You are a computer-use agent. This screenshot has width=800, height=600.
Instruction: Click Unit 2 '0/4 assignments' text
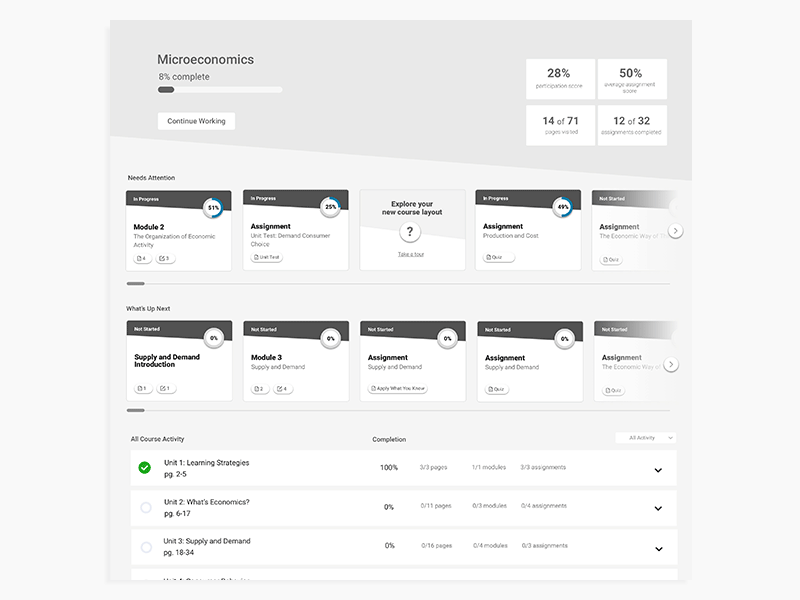[544, 506]
